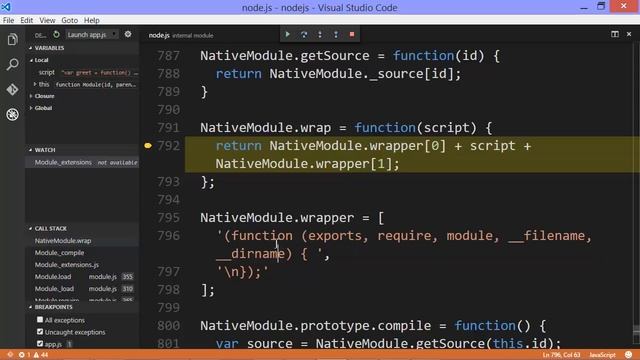Image resolution: width=640 pixels, height=360 pixels.
Task: Toggle Uncaught exceptions checkbox
Action: [x=40, y=331]
